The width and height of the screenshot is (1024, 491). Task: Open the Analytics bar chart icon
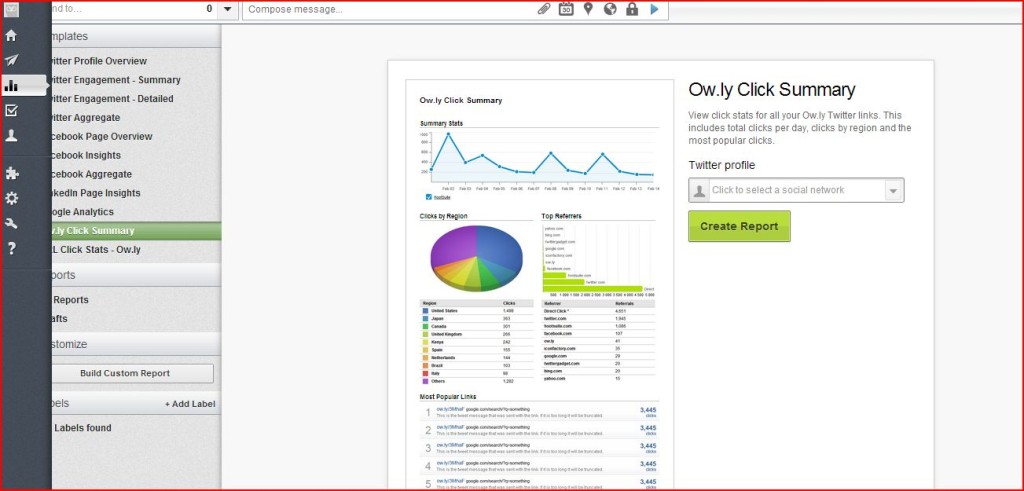pos(11,86)
